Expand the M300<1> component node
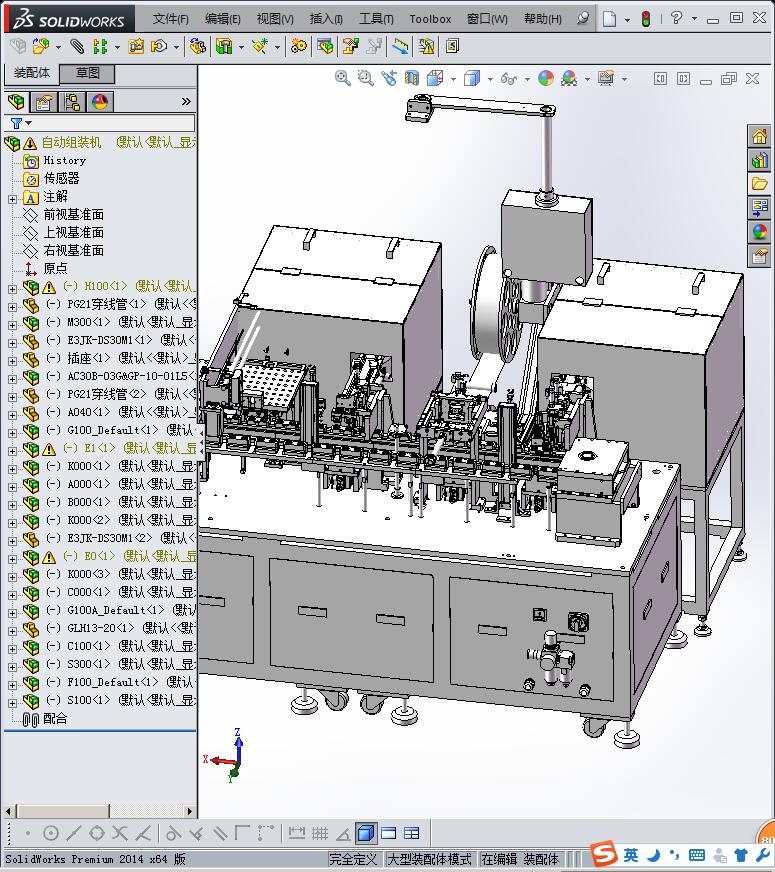Screen dimensions: 775x872 [12, 325]
